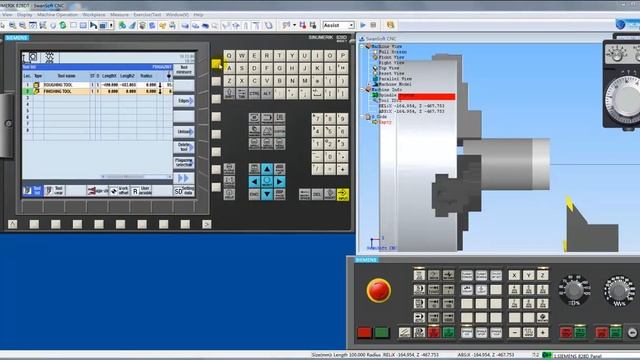This screenshot has height=360, width=640.
Task: Open the Machine Operation menu
Action: coord(57,15)
